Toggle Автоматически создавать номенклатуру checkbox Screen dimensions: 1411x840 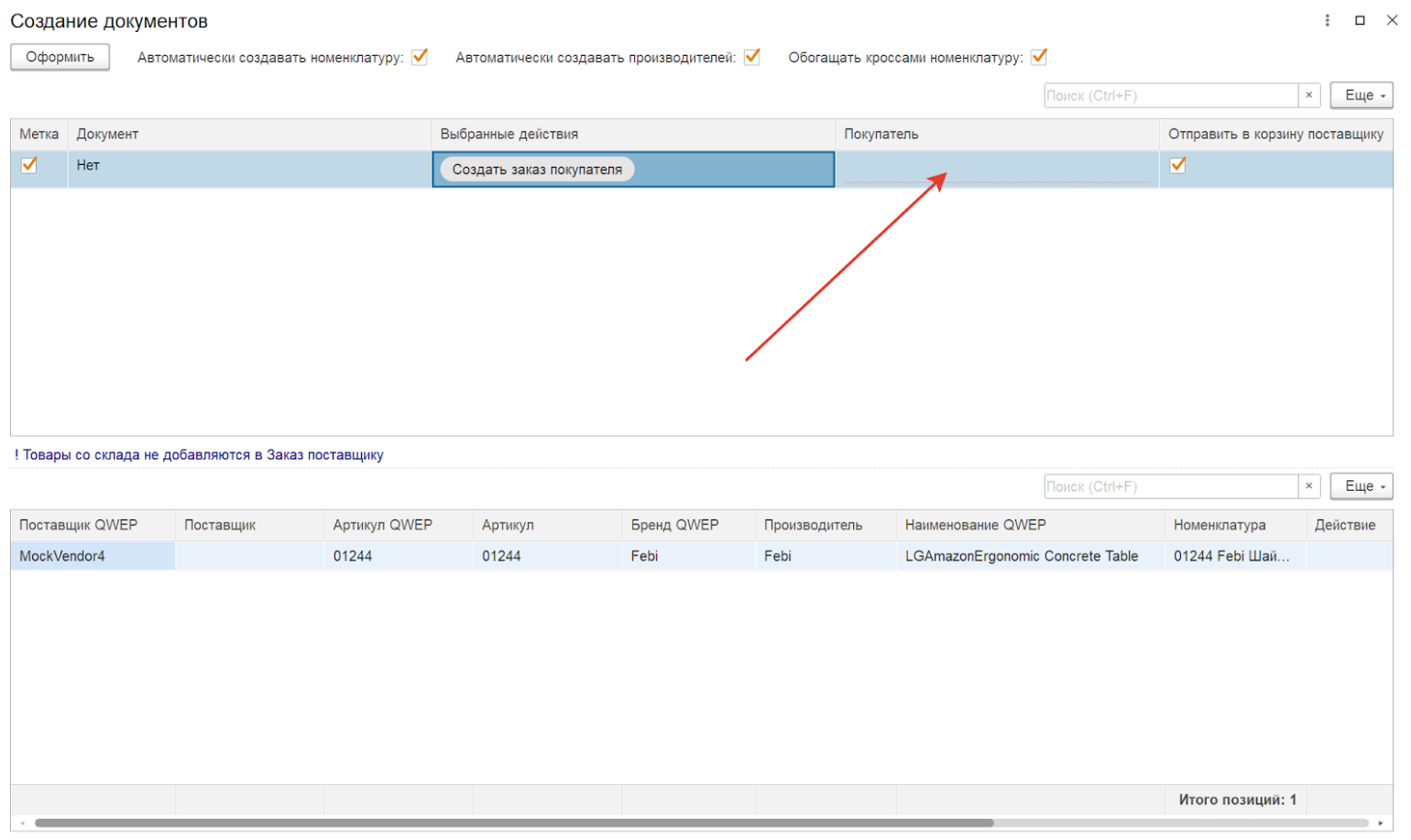click(420, 57)
